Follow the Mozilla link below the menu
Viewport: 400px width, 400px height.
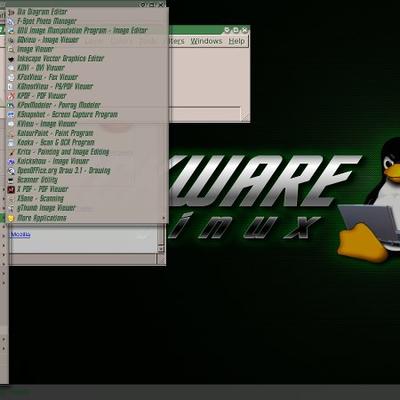(x=21, y=235)
